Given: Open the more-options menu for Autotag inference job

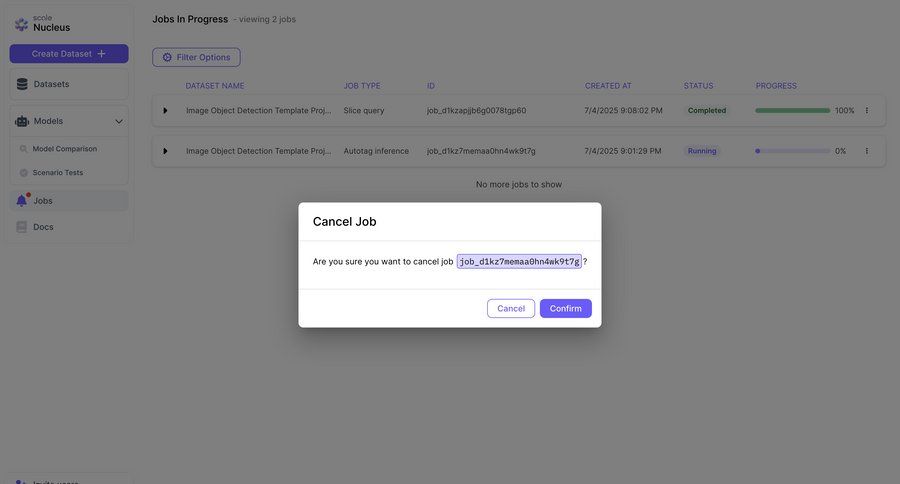Looking at the screenshot, I should pos(867,151).
